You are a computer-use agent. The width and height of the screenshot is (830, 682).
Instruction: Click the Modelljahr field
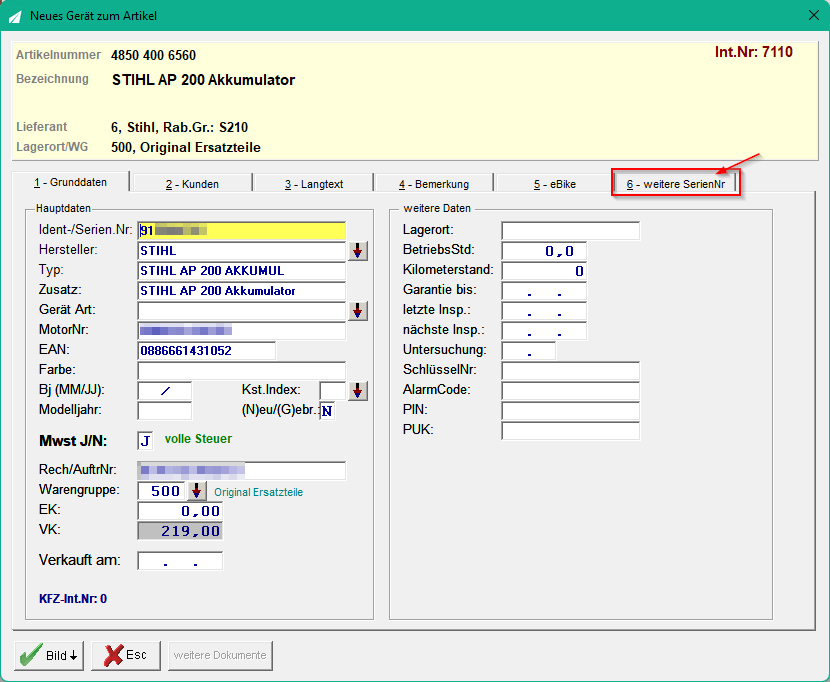pyautogui.click(x=165, y=411)
